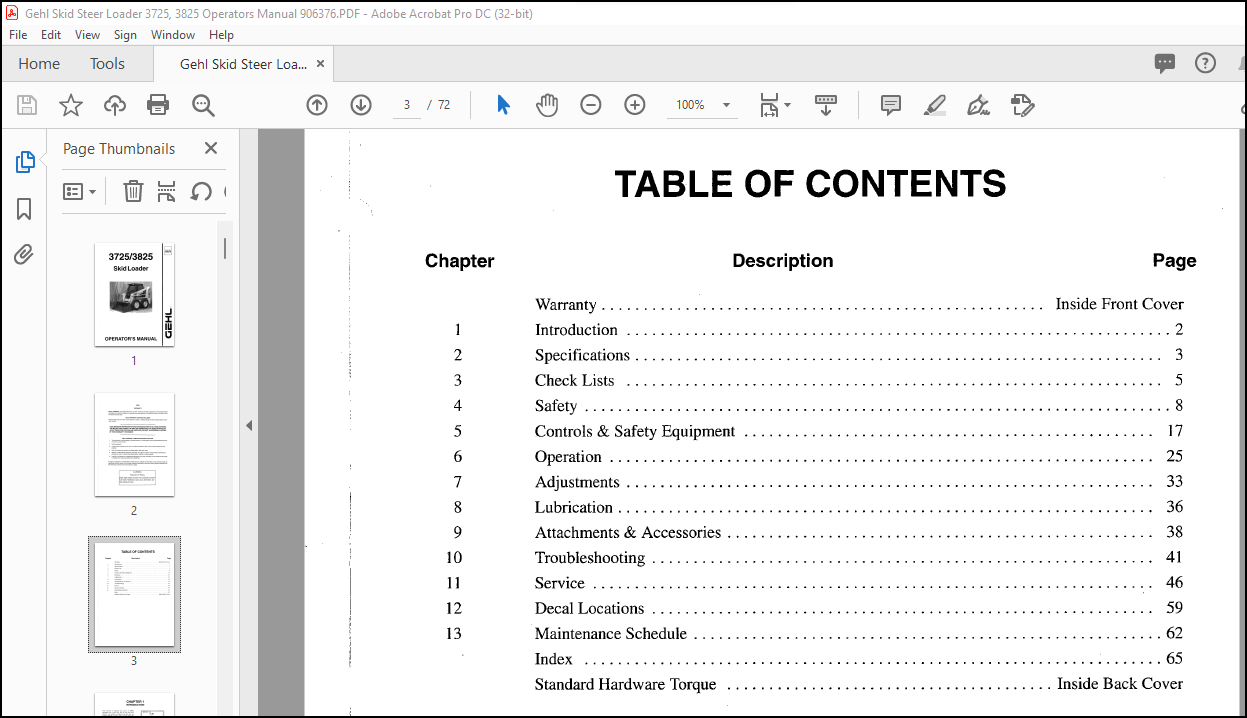Click the Warranty contents entry

[566, 304]
